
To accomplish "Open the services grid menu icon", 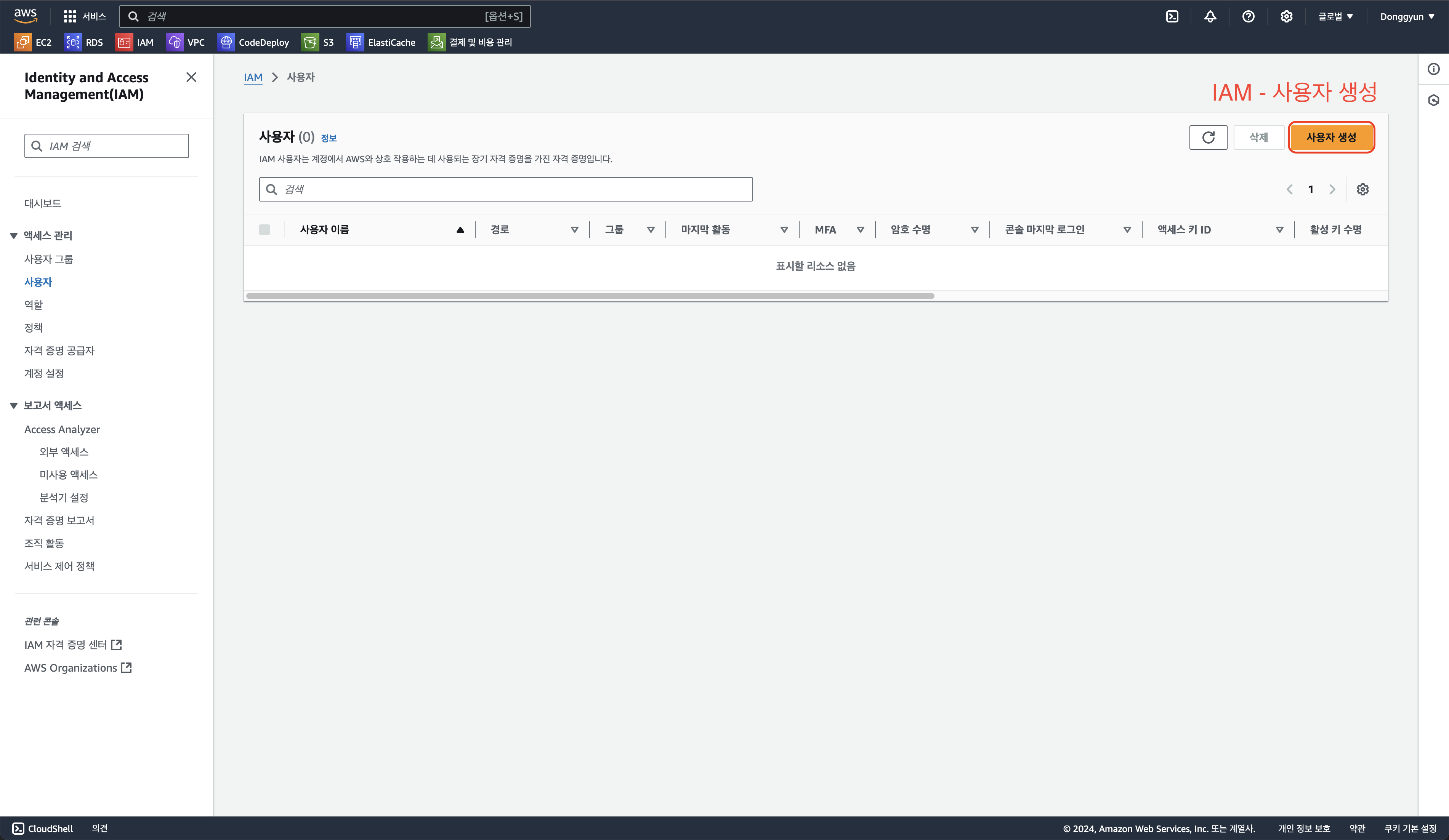I will (x=70, y=17).
